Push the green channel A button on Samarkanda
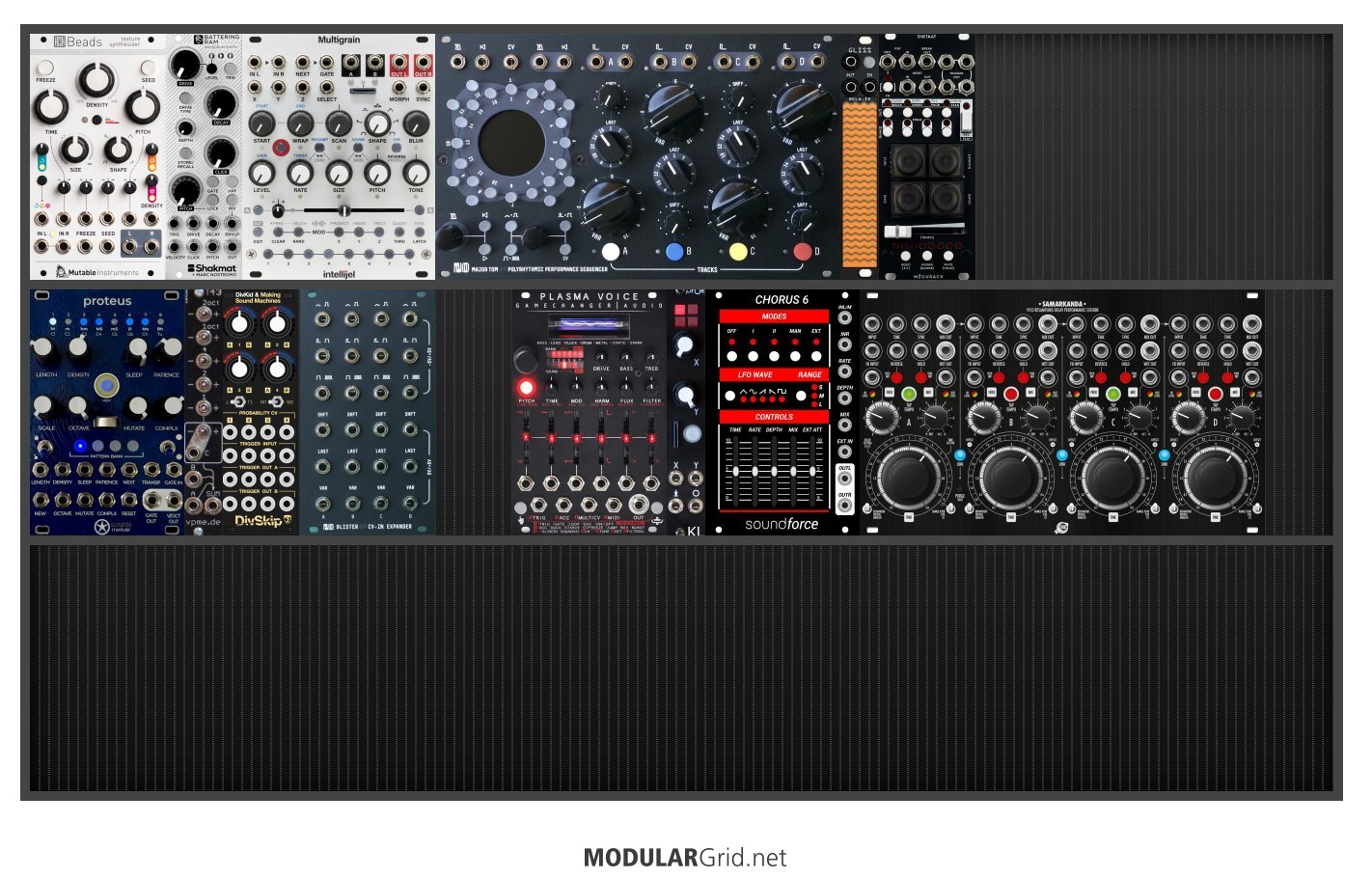The image size is (1372, 878). pos(908,394)
